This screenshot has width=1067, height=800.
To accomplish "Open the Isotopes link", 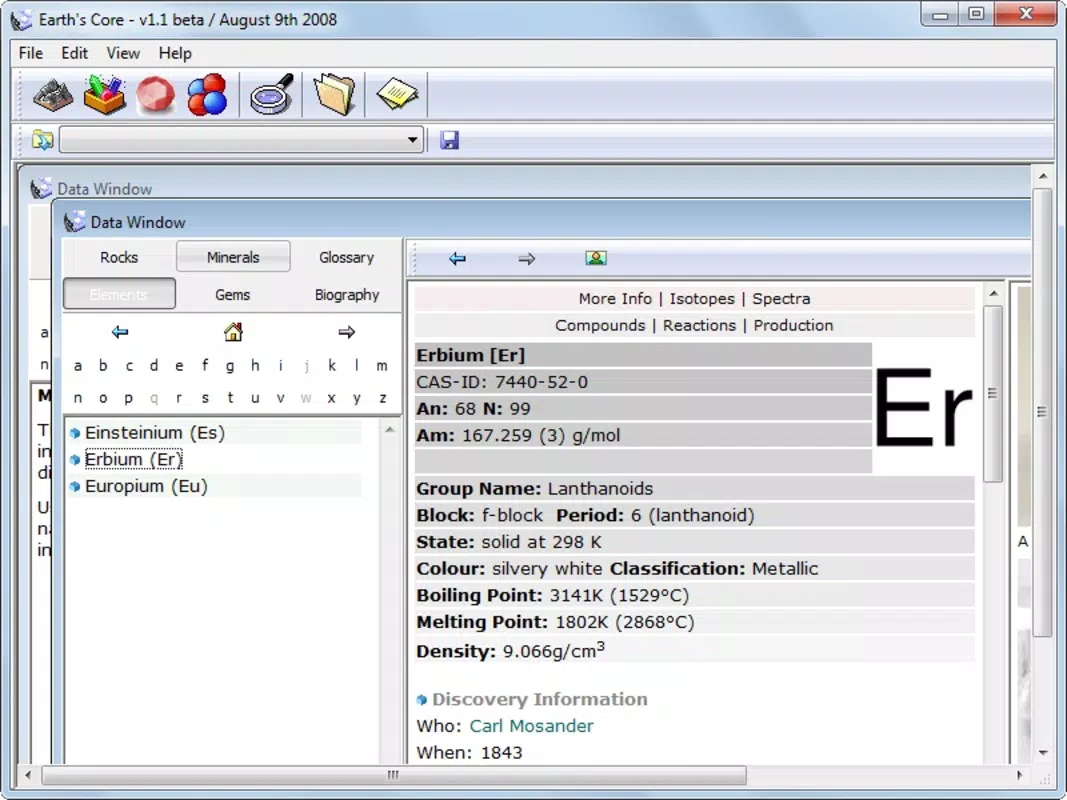I will (x=702, y=299).
